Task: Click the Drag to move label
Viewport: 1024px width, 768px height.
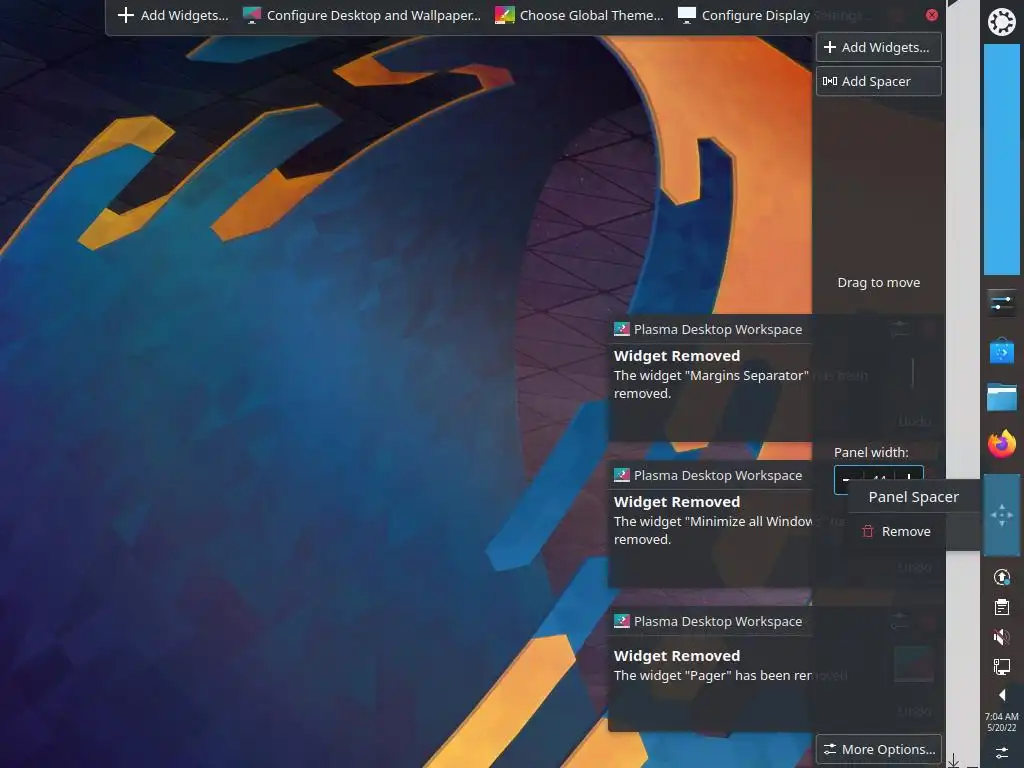Action: pyautogui.click(x=878, y=282)
